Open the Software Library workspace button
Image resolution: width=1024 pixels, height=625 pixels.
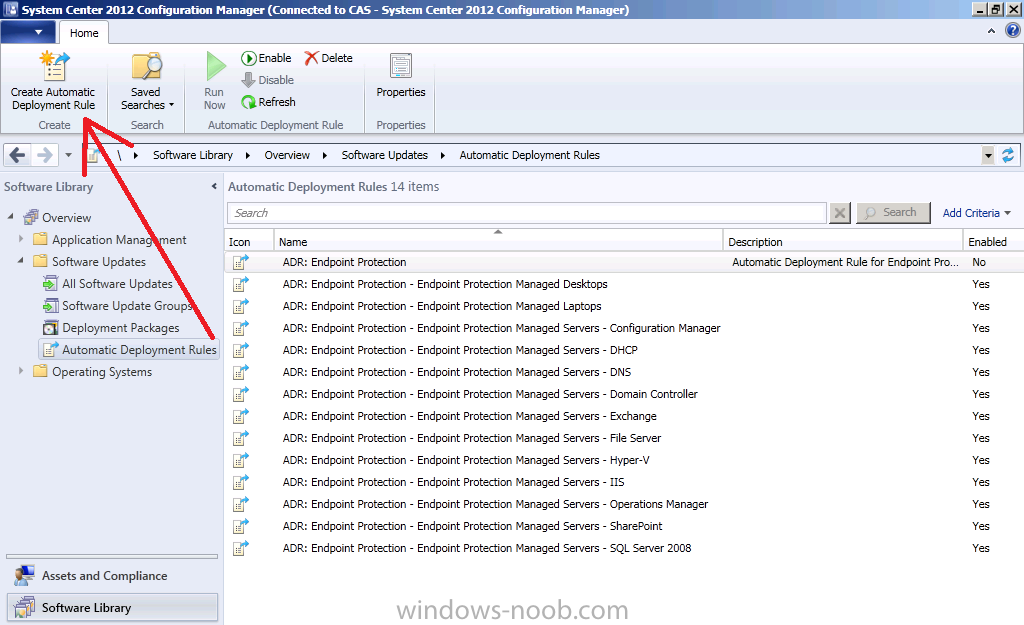tap(112, 607)
